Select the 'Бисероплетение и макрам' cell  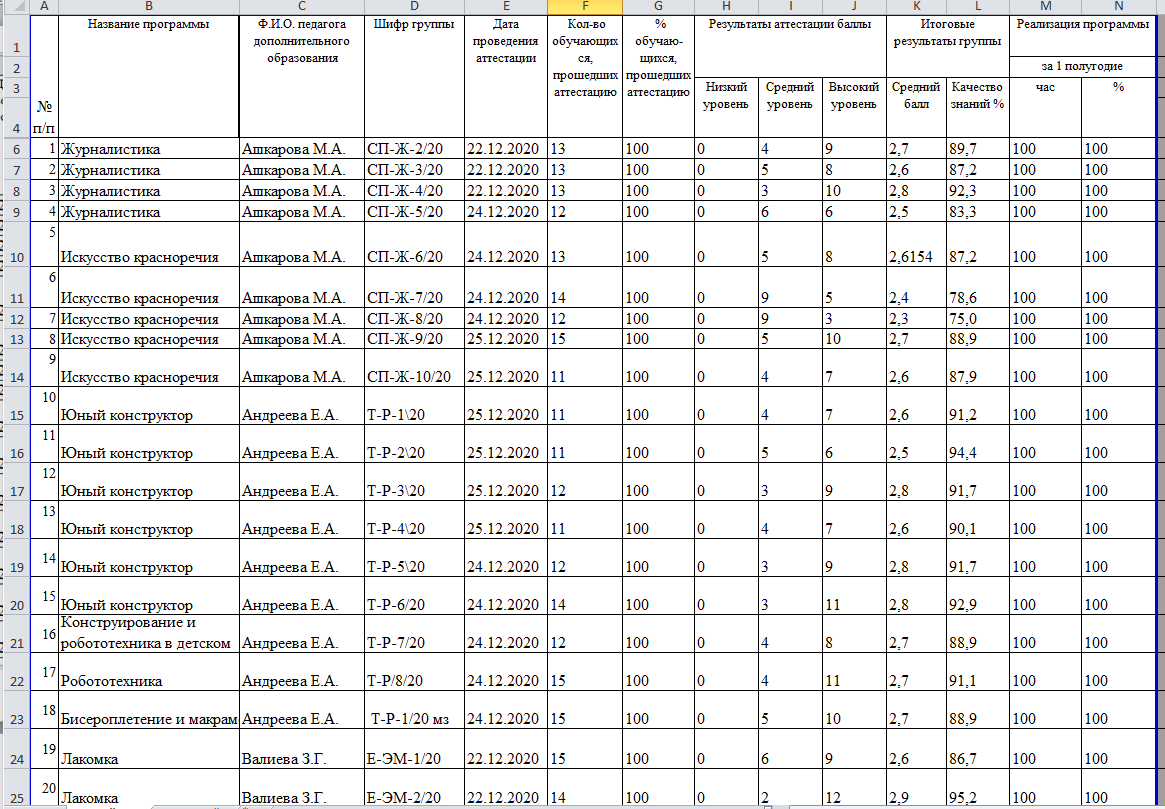pos(149,709)
